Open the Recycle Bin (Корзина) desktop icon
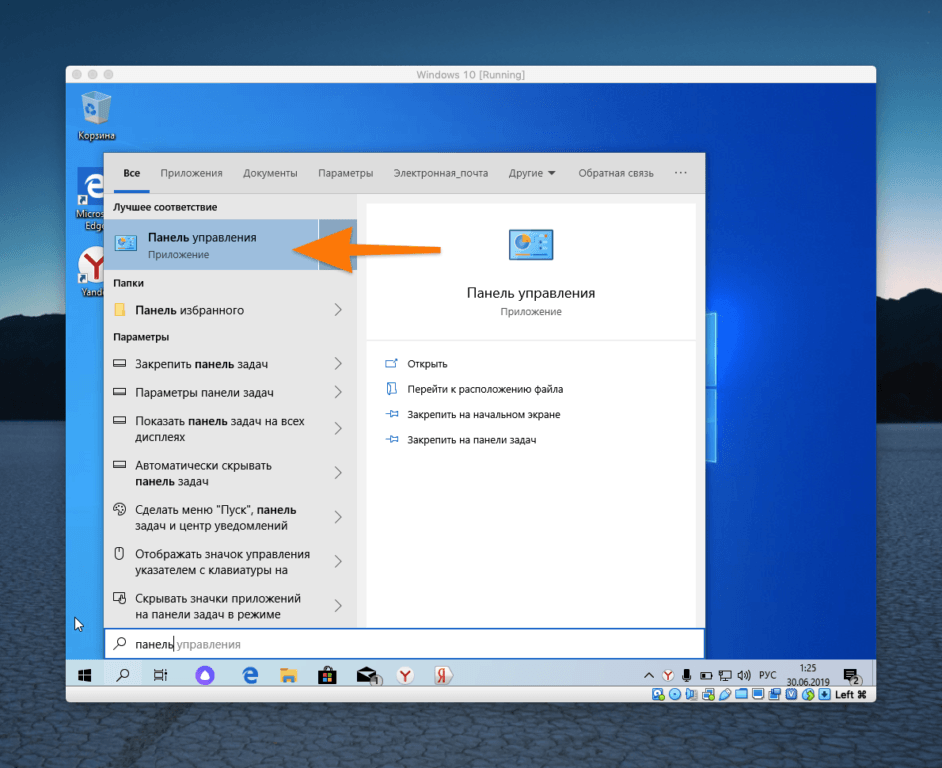The height and width of the screenshot is (768, 942). (96, 115)
